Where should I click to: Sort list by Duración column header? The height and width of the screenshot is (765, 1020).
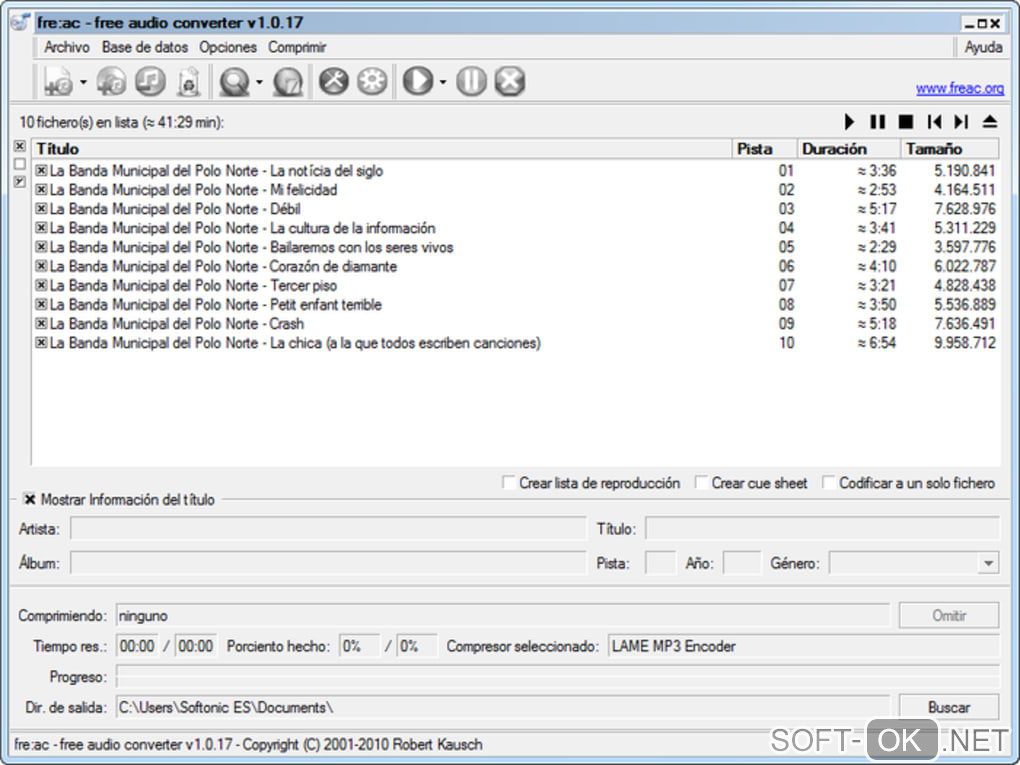pyautogui.click(x=849, y=149)
